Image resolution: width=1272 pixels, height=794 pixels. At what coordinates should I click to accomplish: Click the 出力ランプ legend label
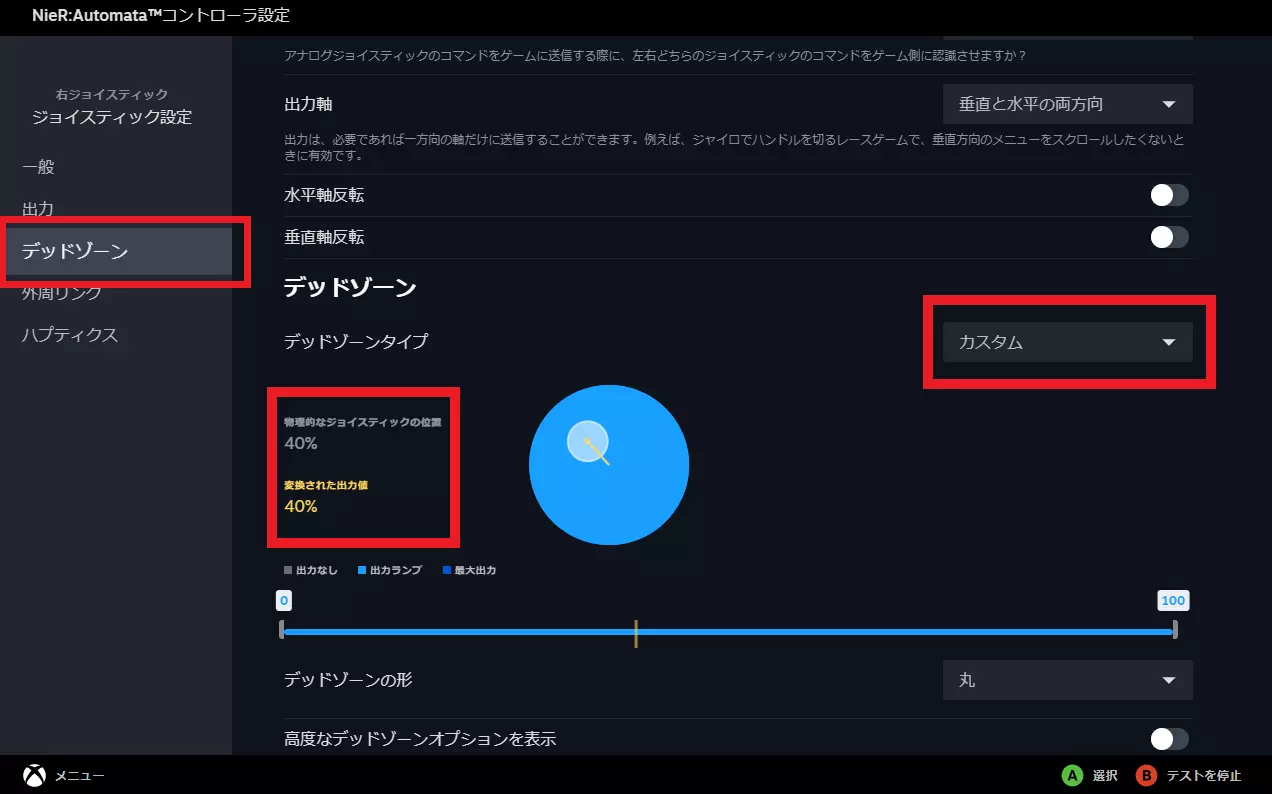(x=390, y=570)
